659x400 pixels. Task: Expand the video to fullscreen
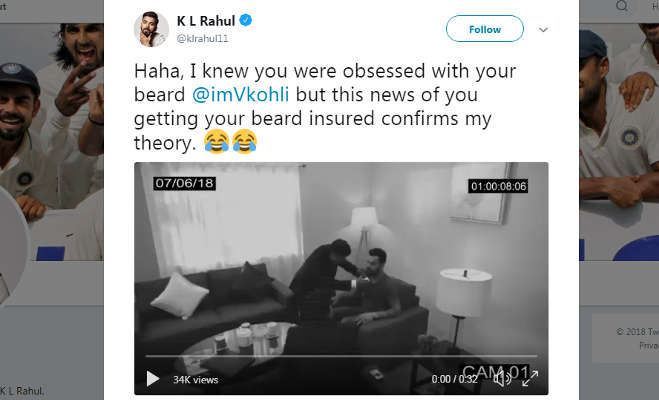530,379
